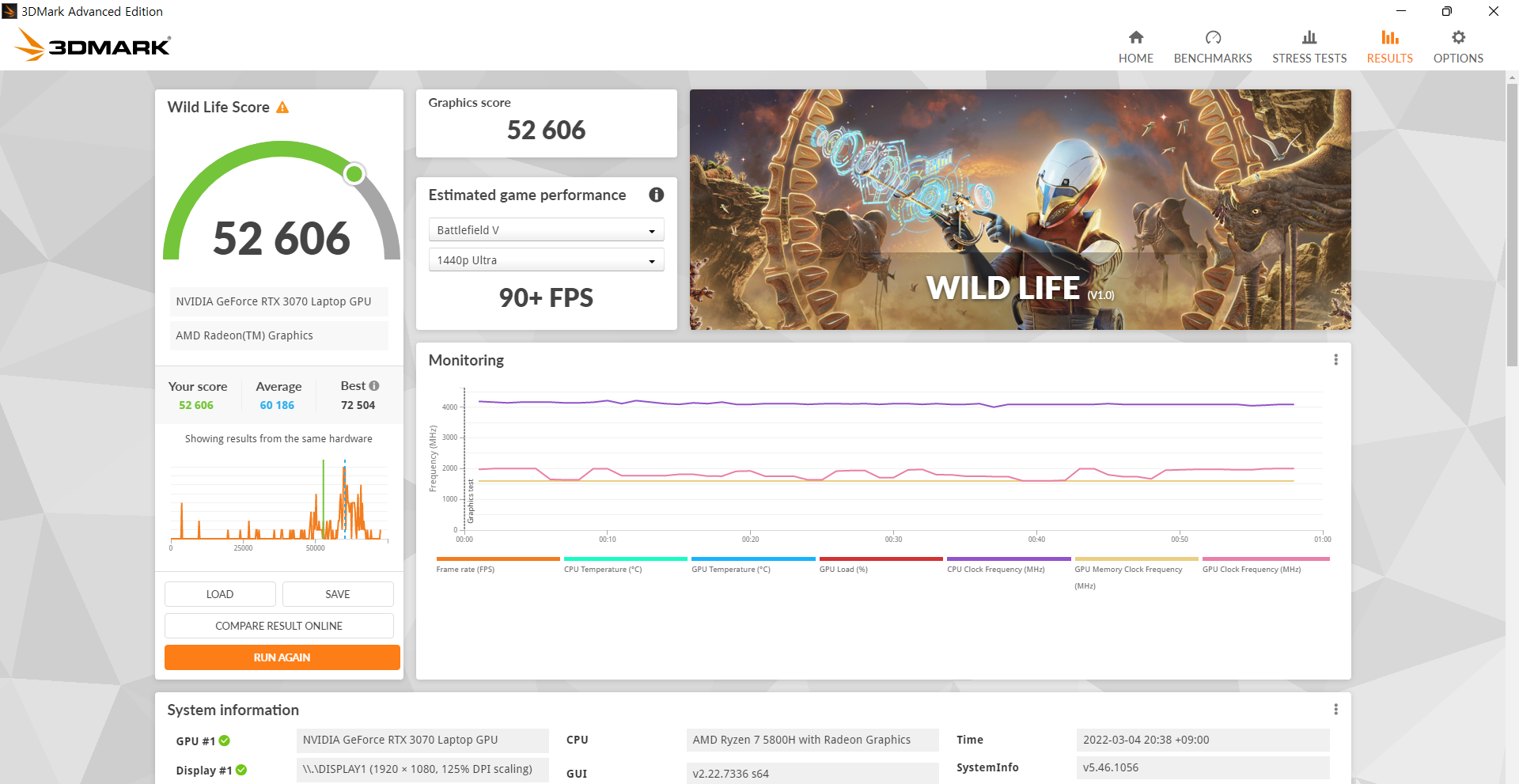This screenshot has width=1519, height=784.
Task: Open the Options tab
Action: coord(1458,47)
